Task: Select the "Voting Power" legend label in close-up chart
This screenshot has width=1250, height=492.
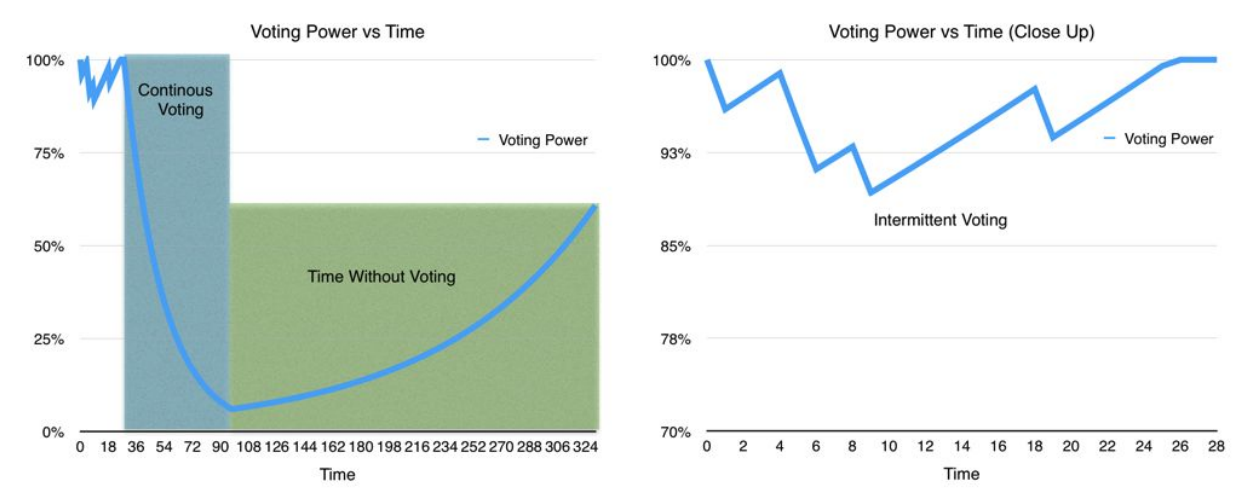Action: (1168, 139)
